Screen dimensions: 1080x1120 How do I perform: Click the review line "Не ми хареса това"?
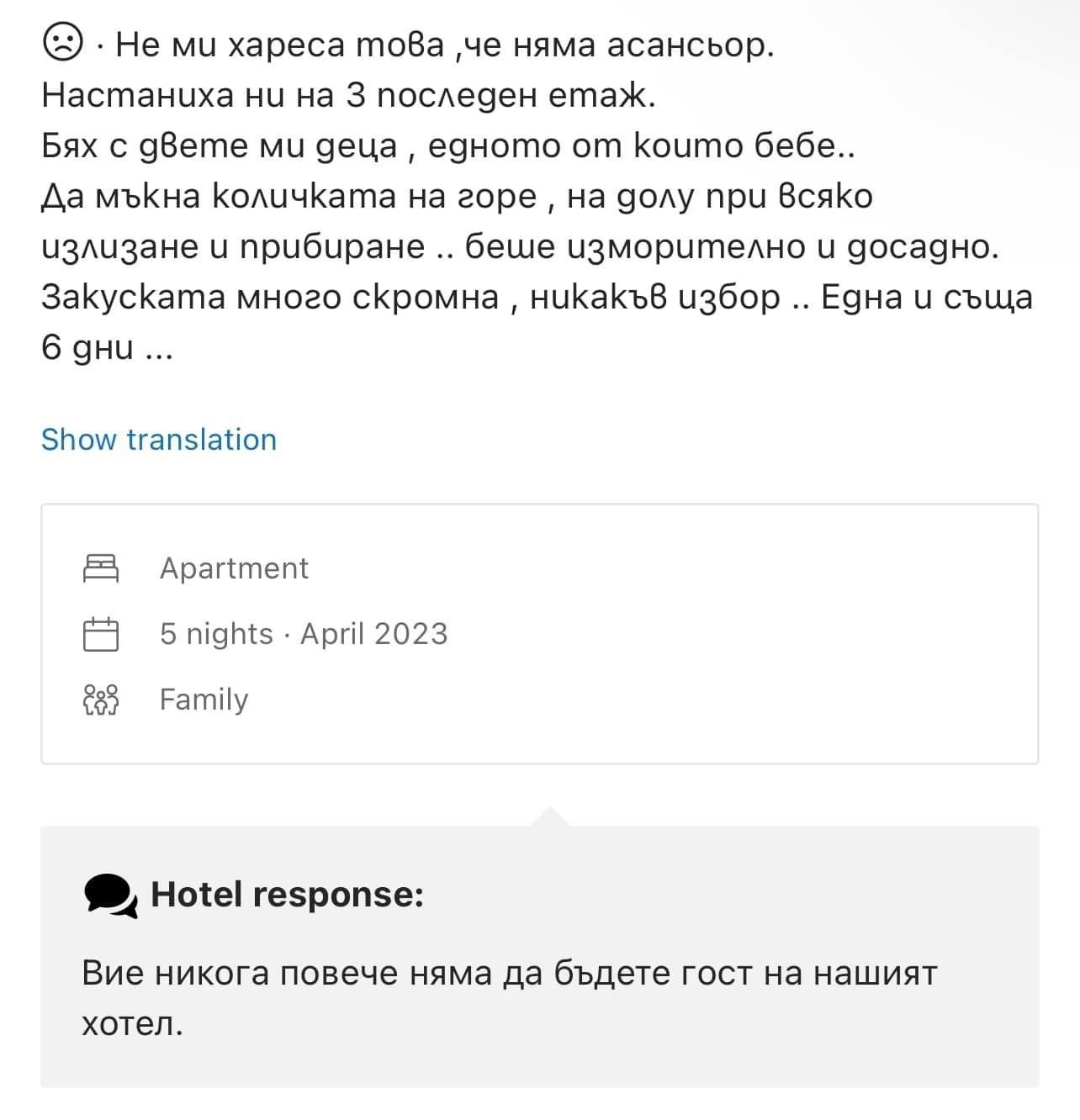click(x=444, y=45)
